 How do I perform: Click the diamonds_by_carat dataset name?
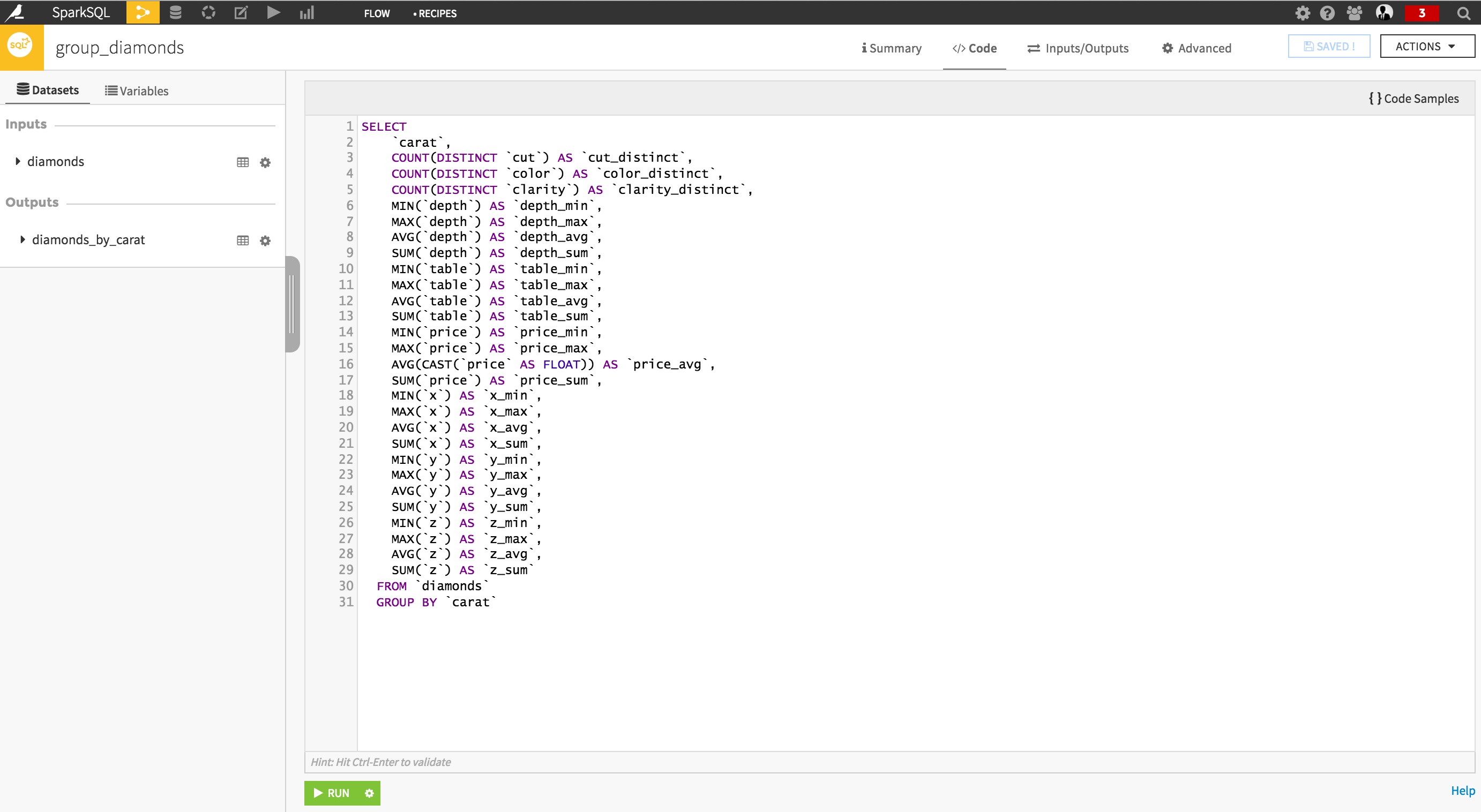(x=88, y=239)
